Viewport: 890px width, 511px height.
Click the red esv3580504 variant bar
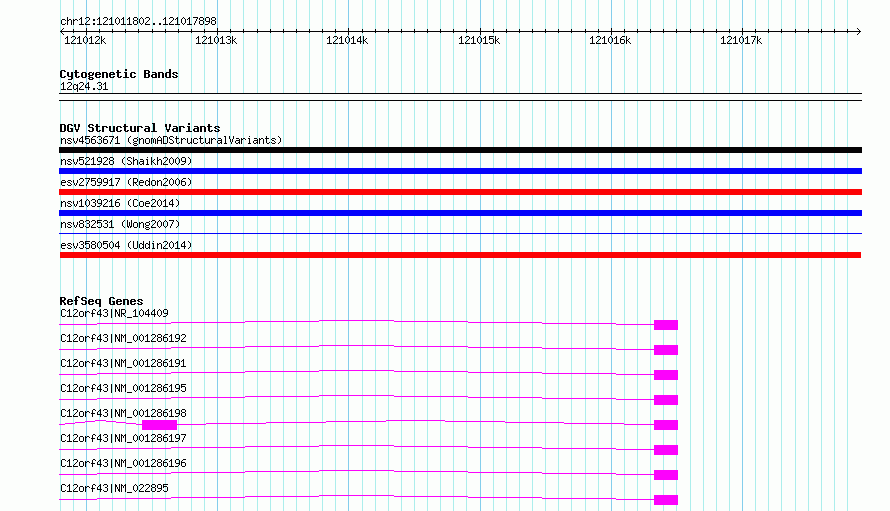point(460,255)
